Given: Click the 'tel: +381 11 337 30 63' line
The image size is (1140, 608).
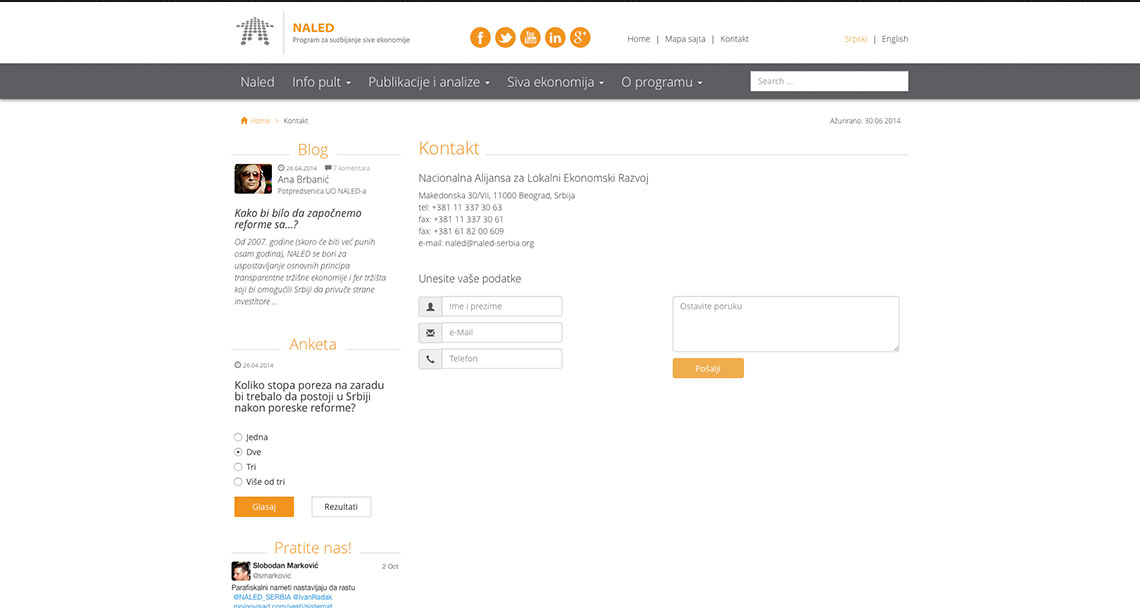Looking at the screenshot, I should 460,207.
